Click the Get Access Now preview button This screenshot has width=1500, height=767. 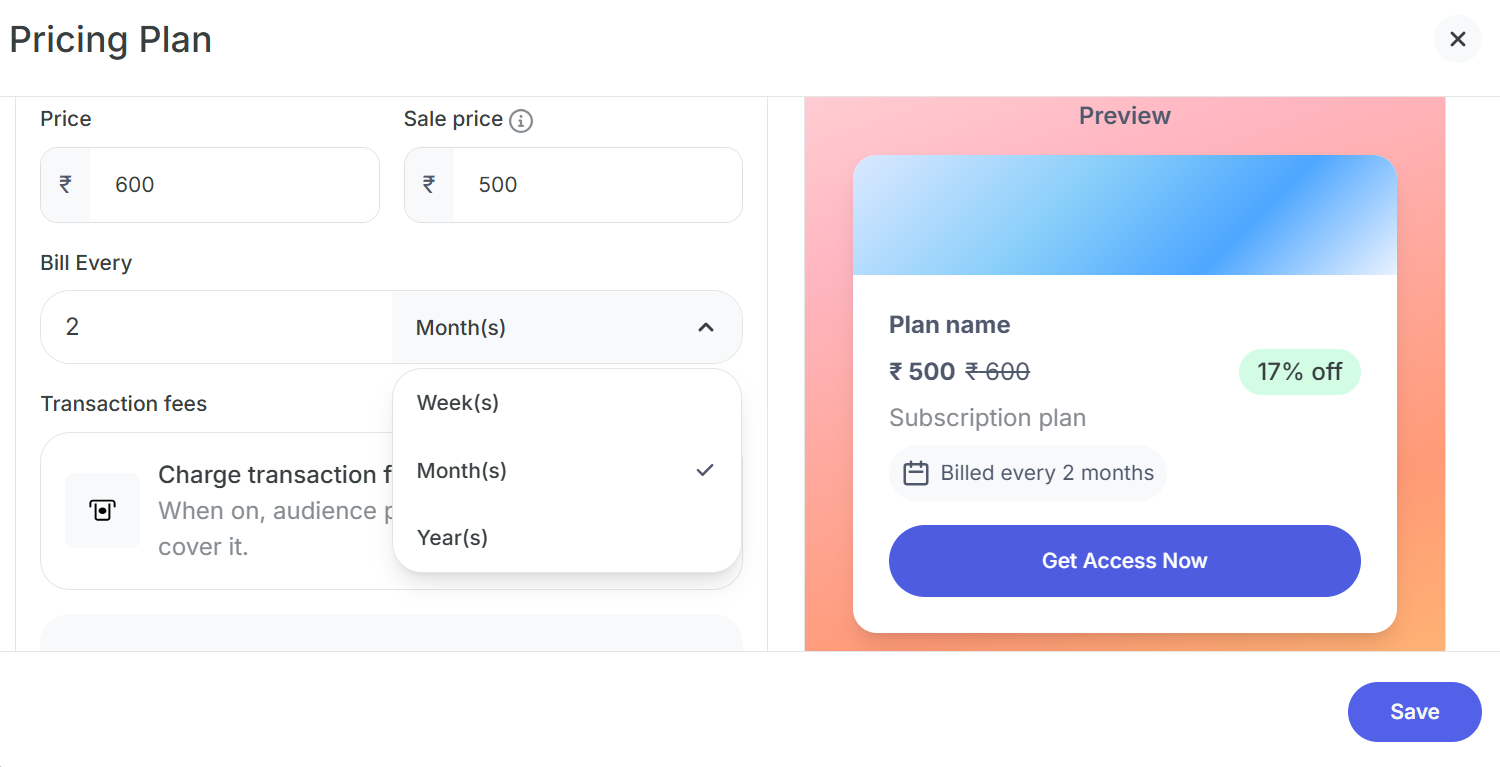click(x=1124, y=561)
